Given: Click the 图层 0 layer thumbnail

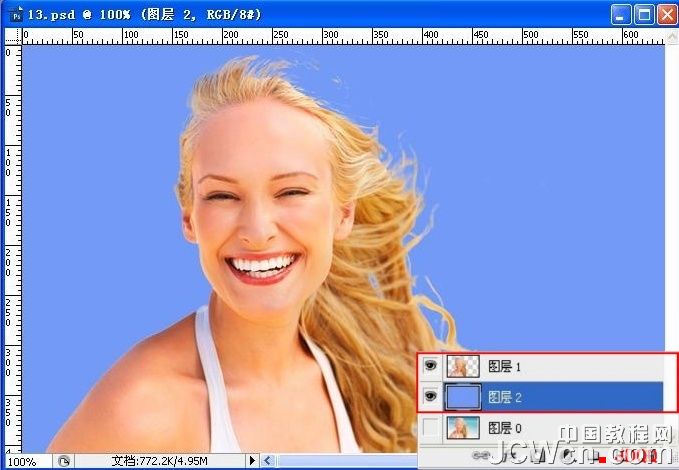Looking at the screenshot, I should point(461,428).
